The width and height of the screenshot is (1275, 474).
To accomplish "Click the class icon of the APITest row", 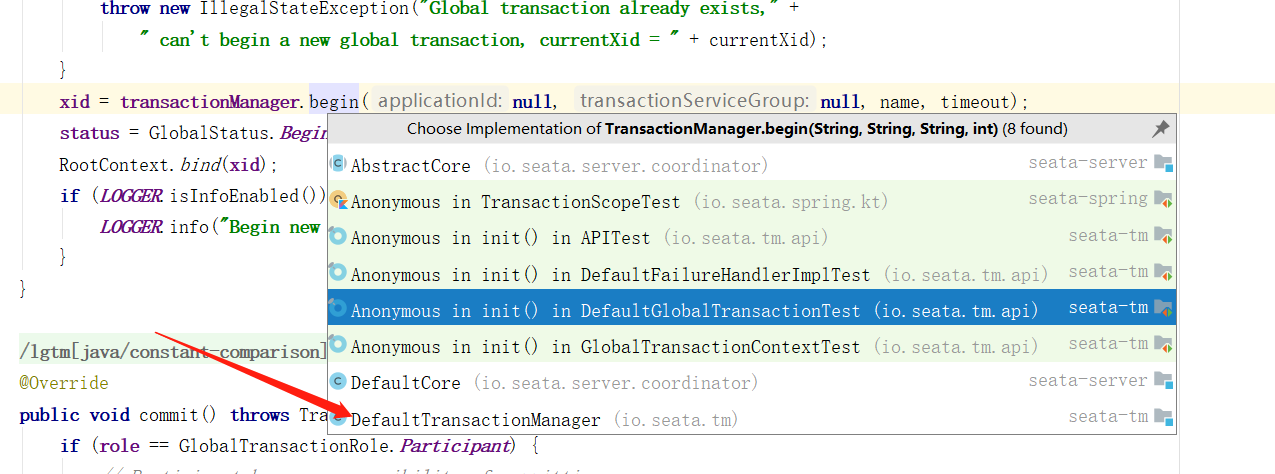I will pos(338,236).
